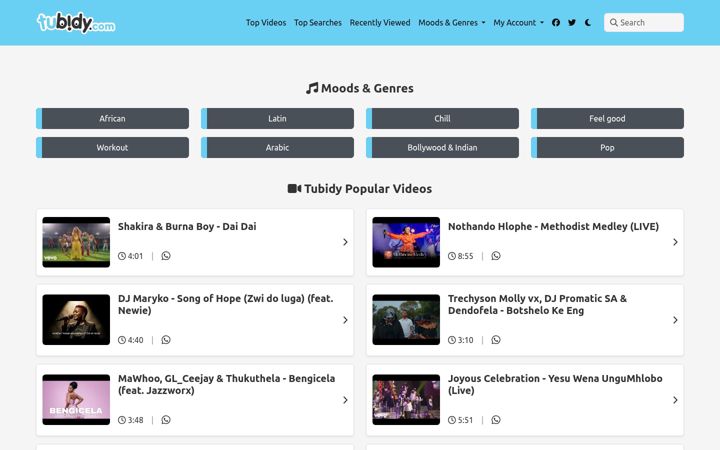Click the 4:01 duration on the Dai Dai video
This screenshot has width=720, height=450.
coord(130,256)
